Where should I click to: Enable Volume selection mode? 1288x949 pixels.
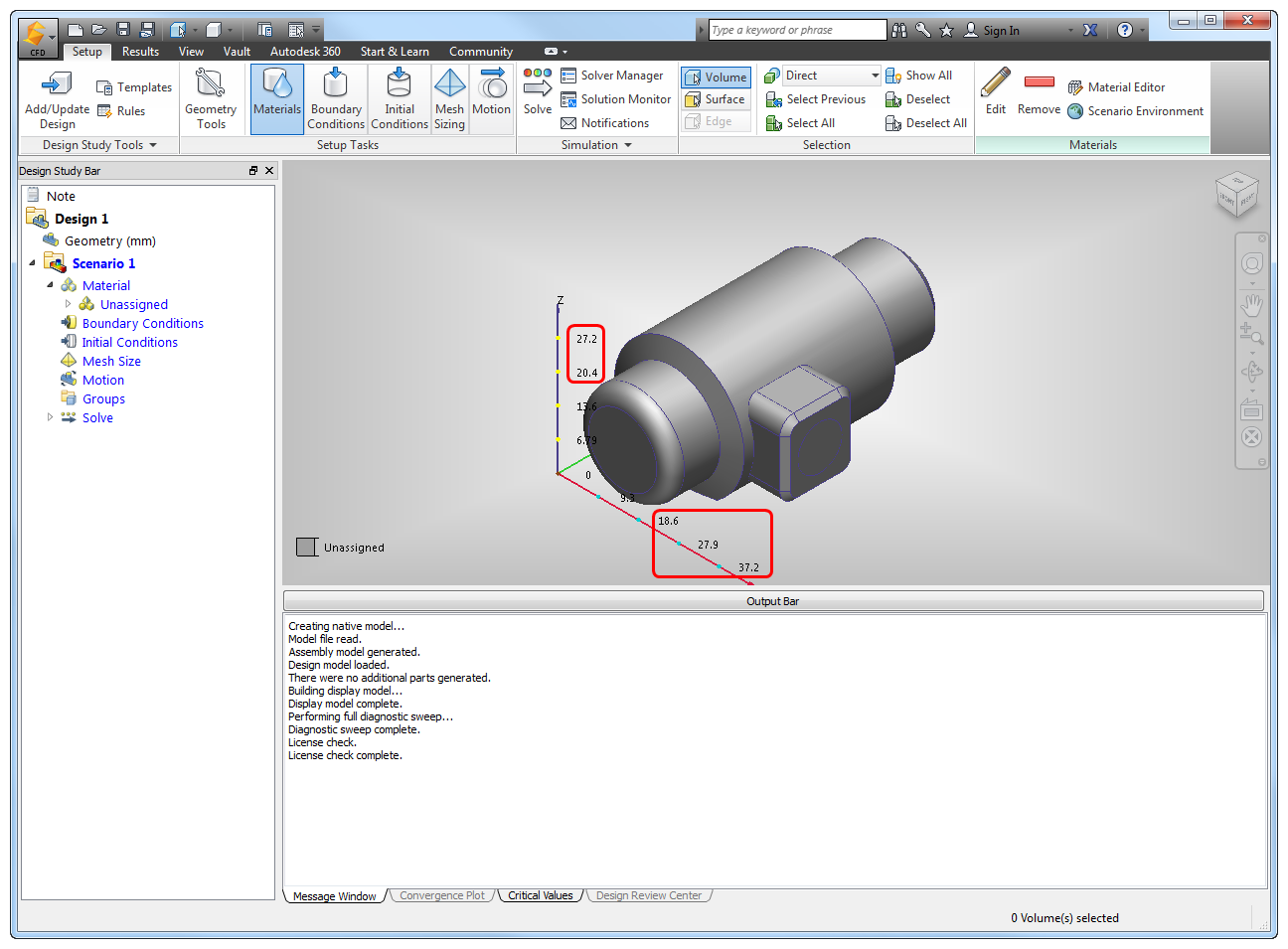(716, 78)
